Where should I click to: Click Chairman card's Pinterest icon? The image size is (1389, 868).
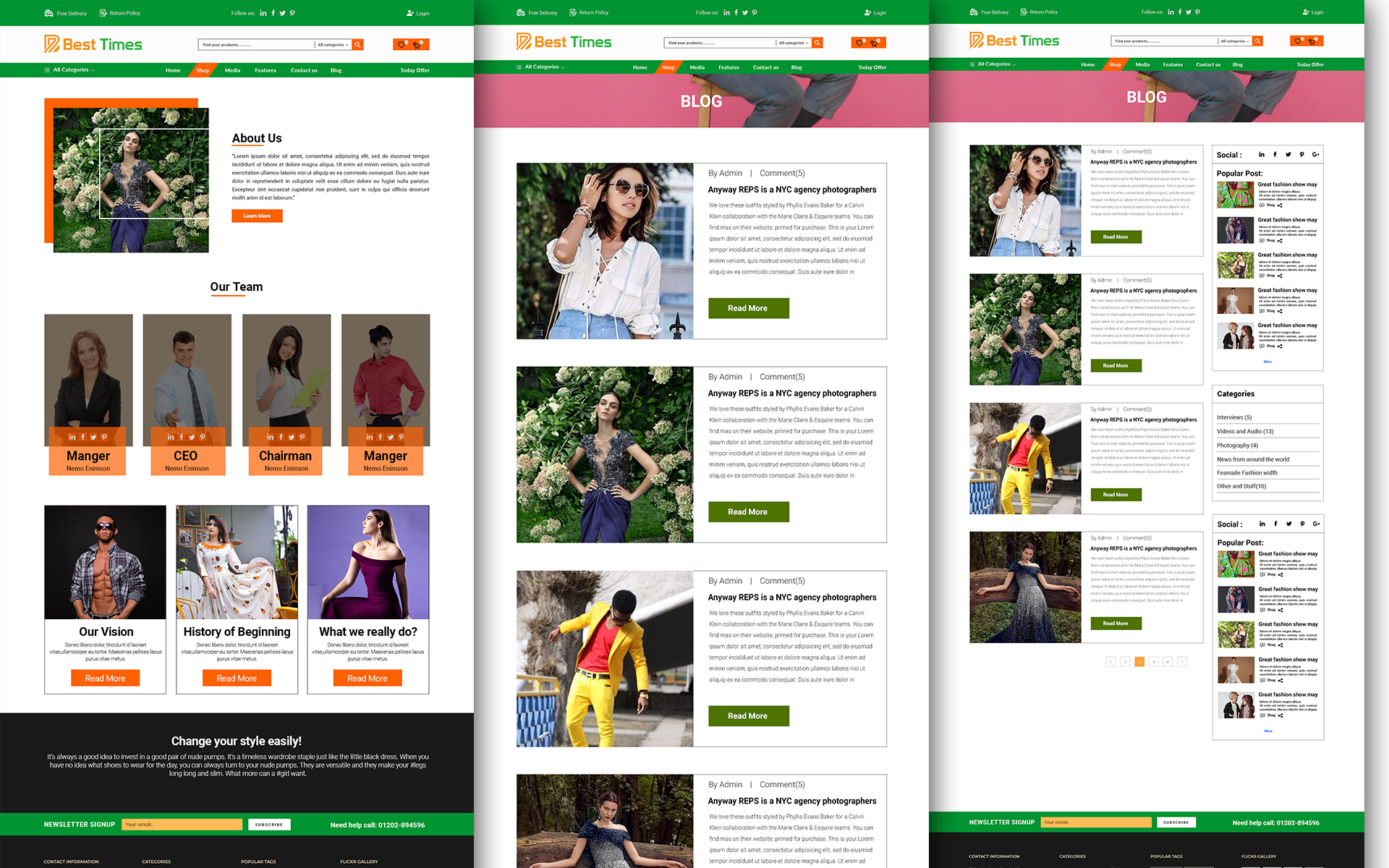pyautogui.click(x=302, y=437)
